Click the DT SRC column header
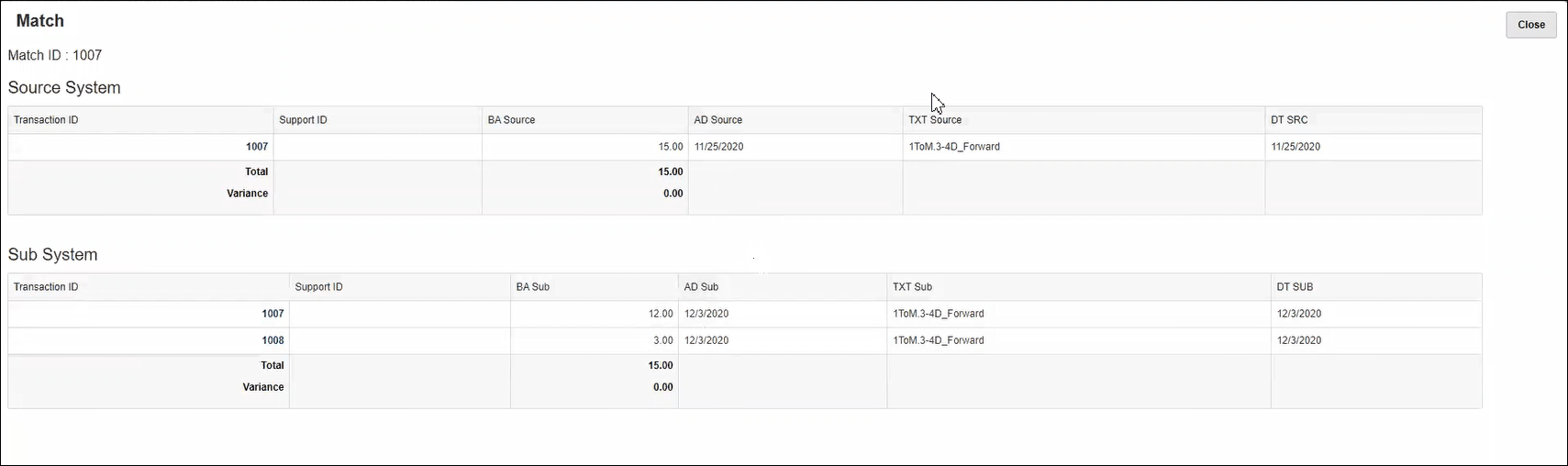Image resolution: width=1568 pixels, height=466 pixels. pos(1289,120)
